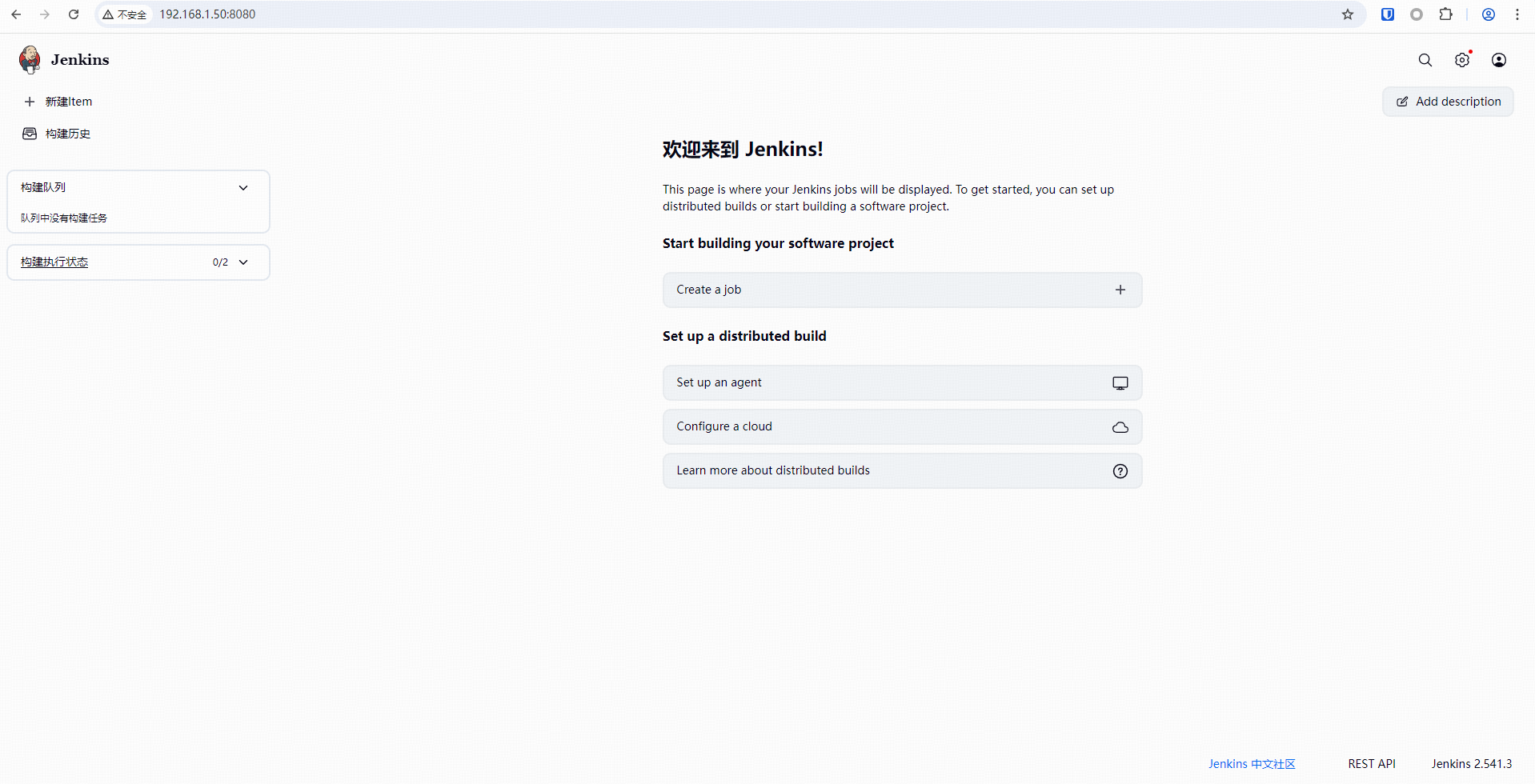This screenshot has height=784, width=1535.
Task: Click the gray circular extension icon
Action: click(1417, 14)
